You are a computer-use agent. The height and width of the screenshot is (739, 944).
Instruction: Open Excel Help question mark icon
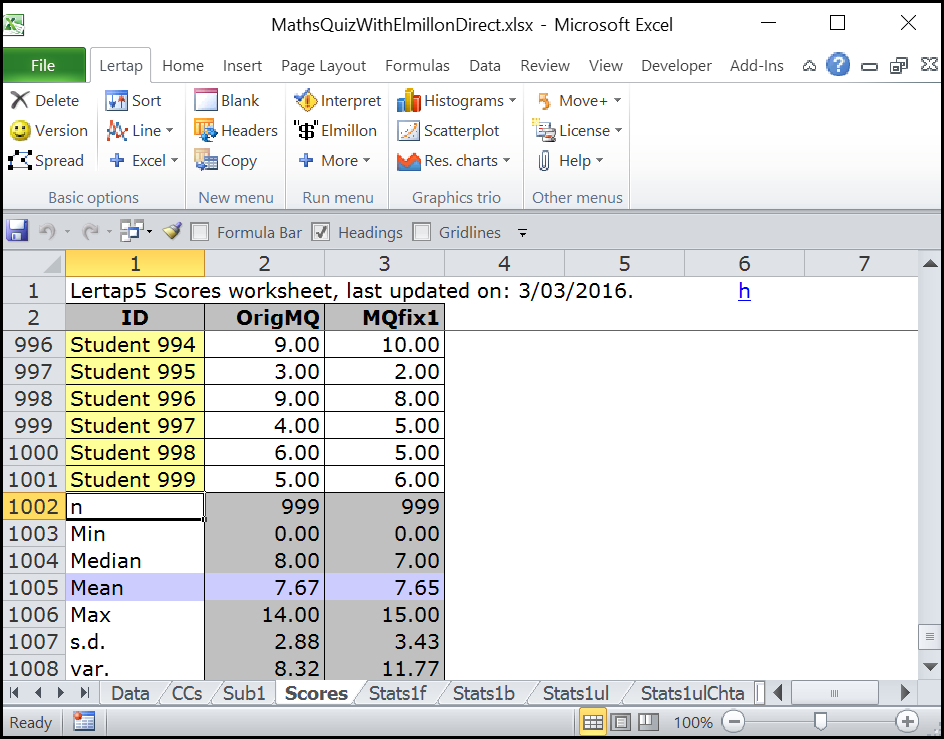pyautogui.click(x=837, y=65)
